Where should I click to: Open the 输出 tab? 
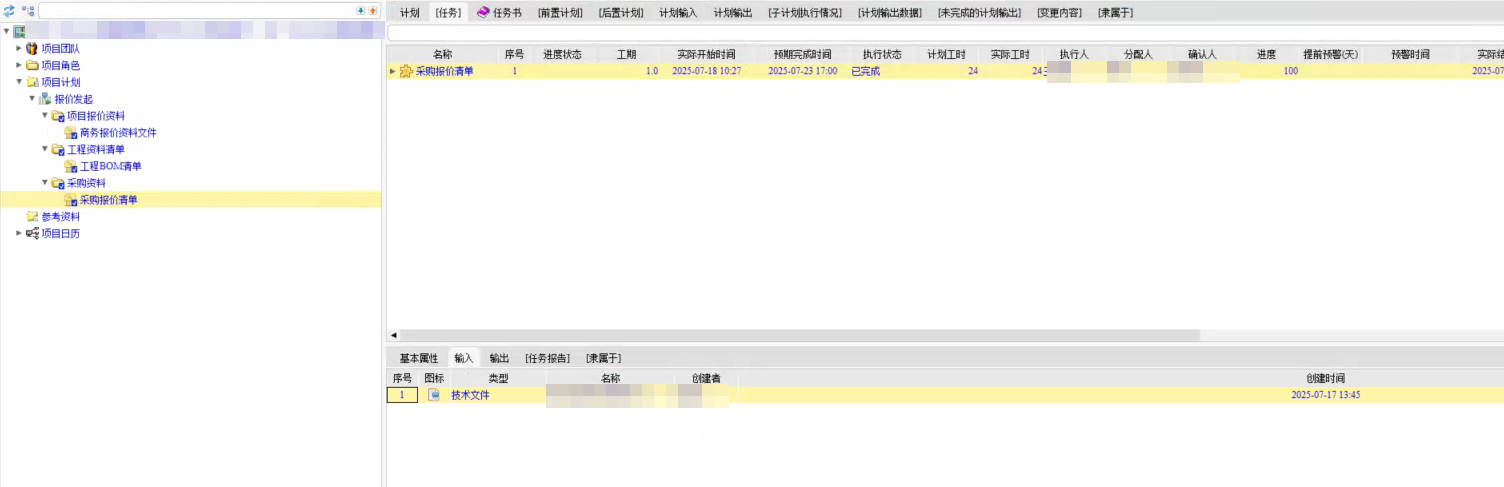coord(499,358)
